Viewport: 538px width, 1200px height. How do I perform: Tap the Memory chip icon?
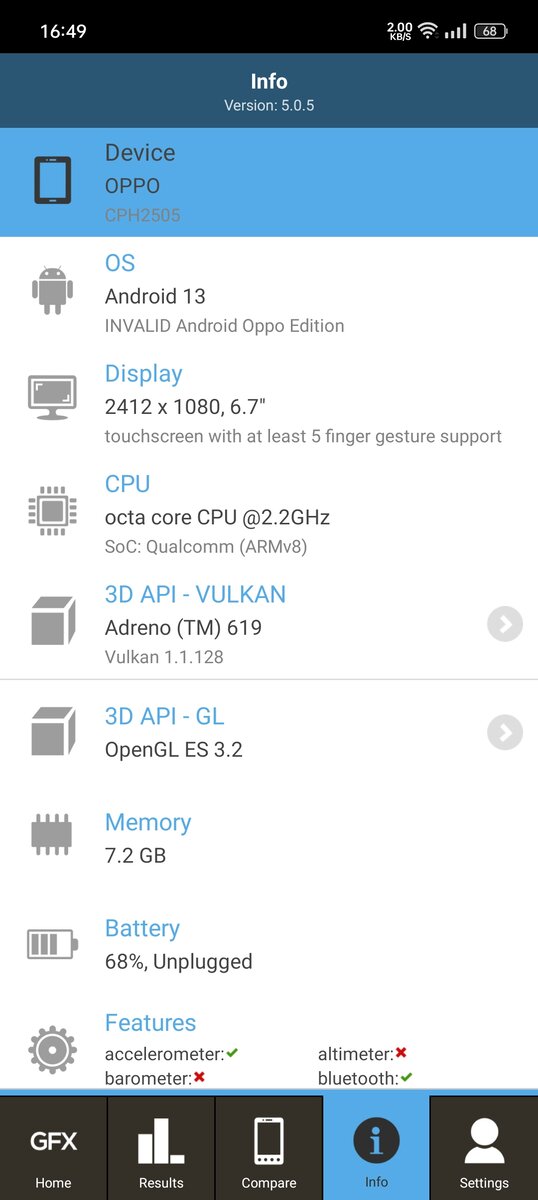[52, 835]
